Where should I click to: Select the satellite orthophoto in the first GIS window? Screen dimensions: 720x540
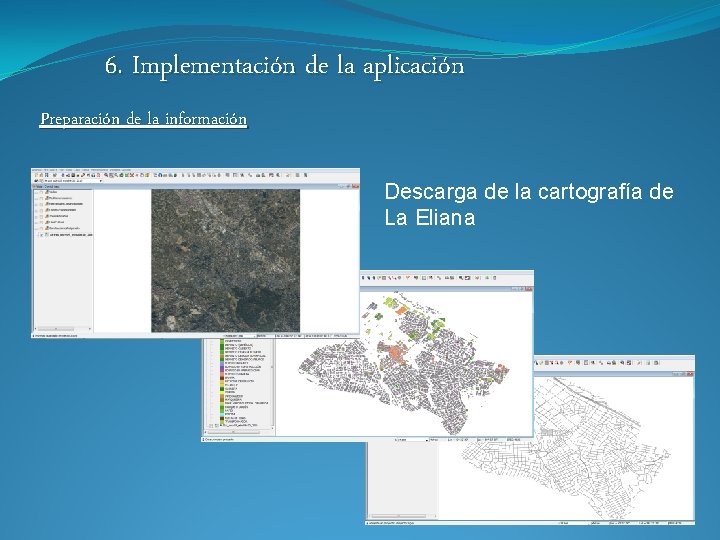(x=225, y=260)
